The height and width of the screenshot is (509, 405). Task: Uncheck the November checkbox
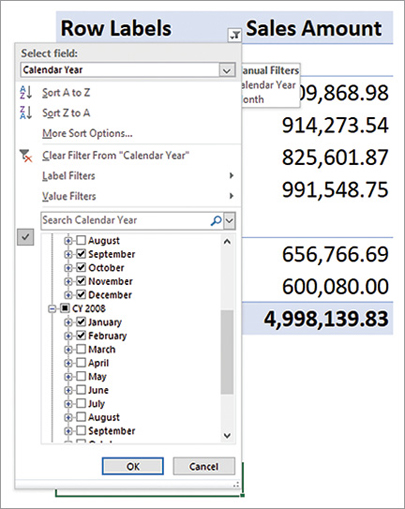click(x=81, y=281)
